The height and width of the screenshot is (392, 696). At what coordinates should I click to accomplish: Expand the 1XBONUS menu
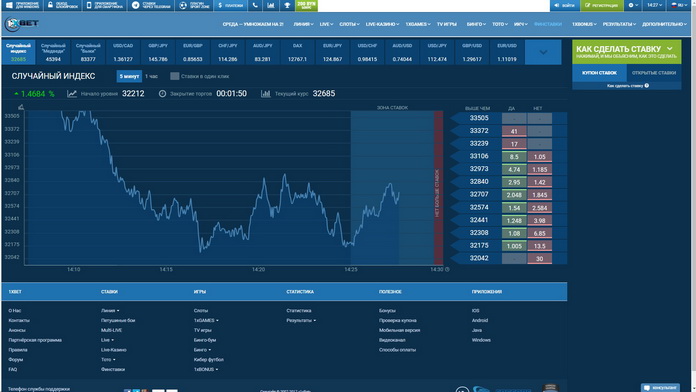(x=584, y=24)
